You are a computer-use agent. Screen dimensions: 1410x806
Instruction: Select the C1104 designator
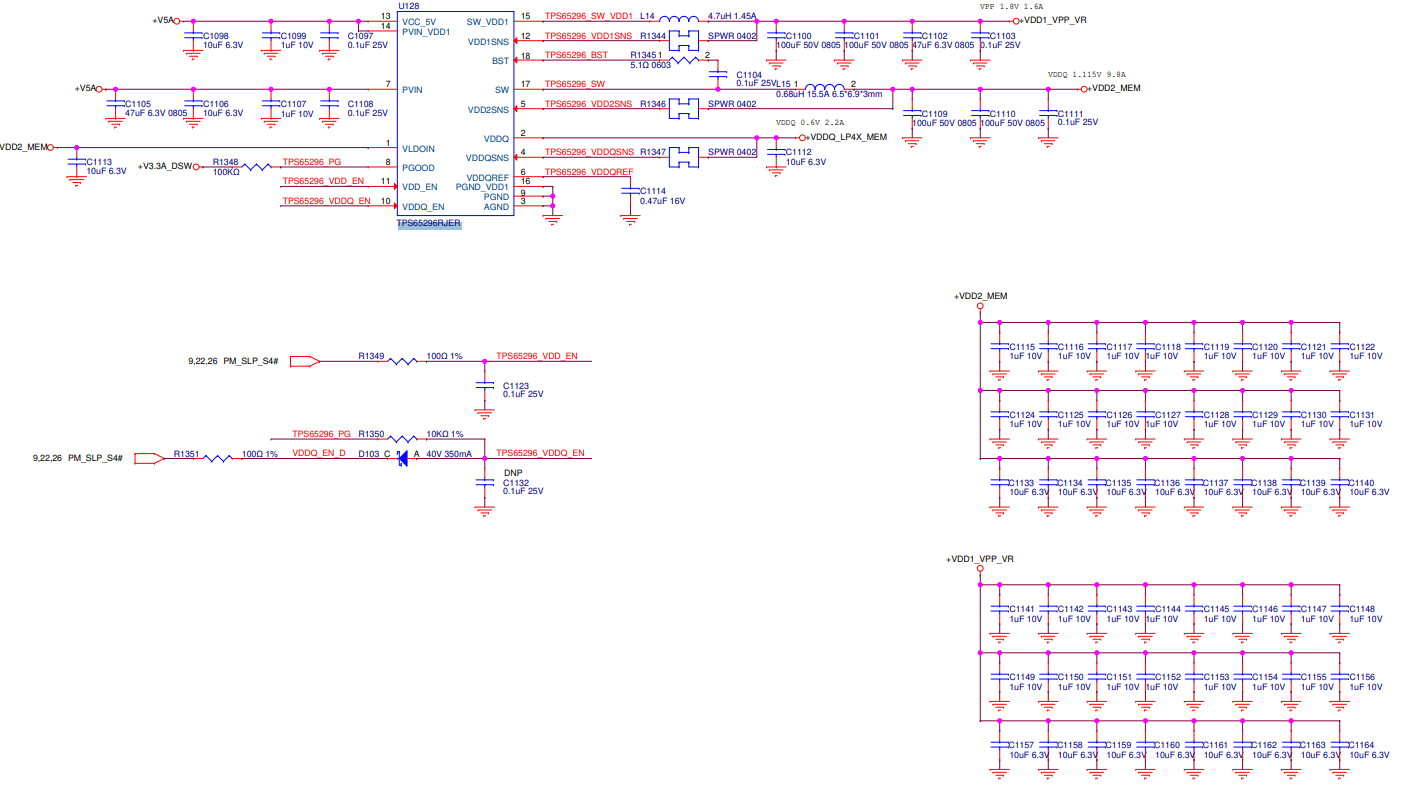click(749, 75)
